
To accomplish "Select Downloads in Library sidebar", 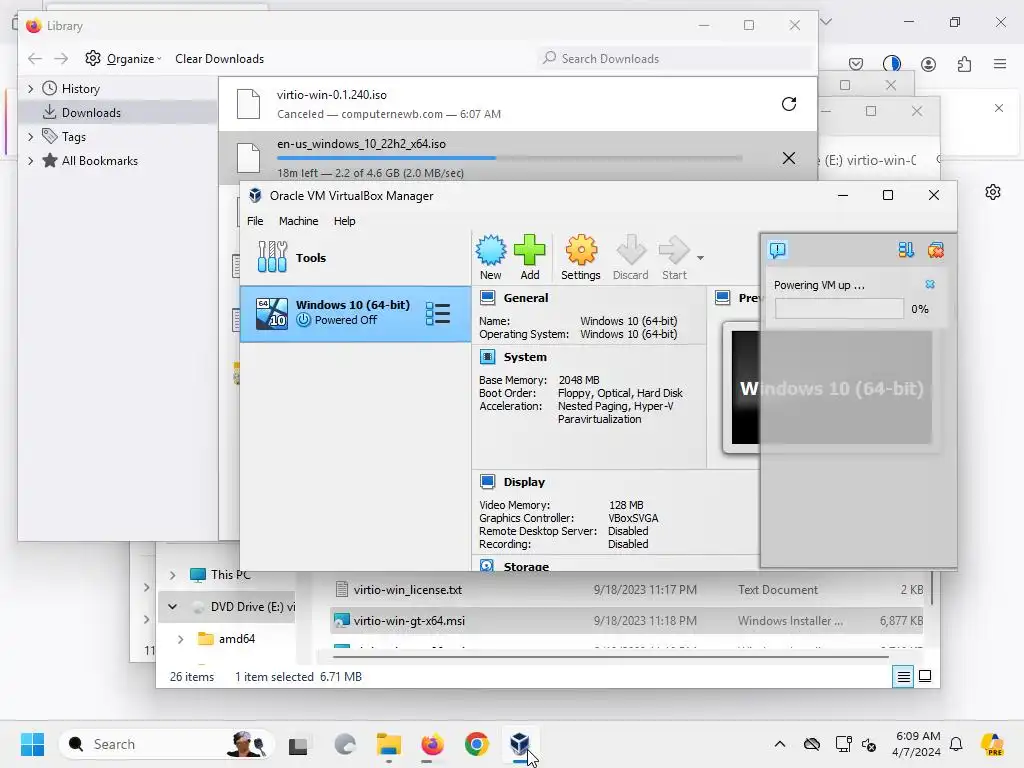I will tap(118, 112).
